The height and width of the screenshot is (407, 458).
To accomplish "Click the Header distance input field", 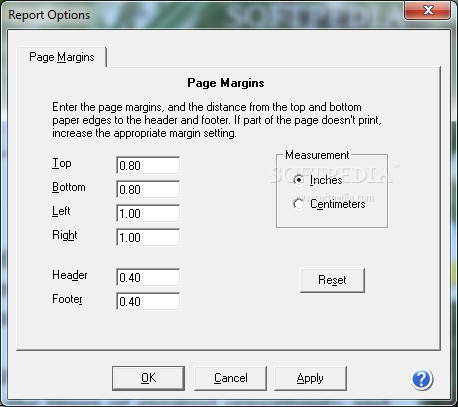I will tap(148, 277).
